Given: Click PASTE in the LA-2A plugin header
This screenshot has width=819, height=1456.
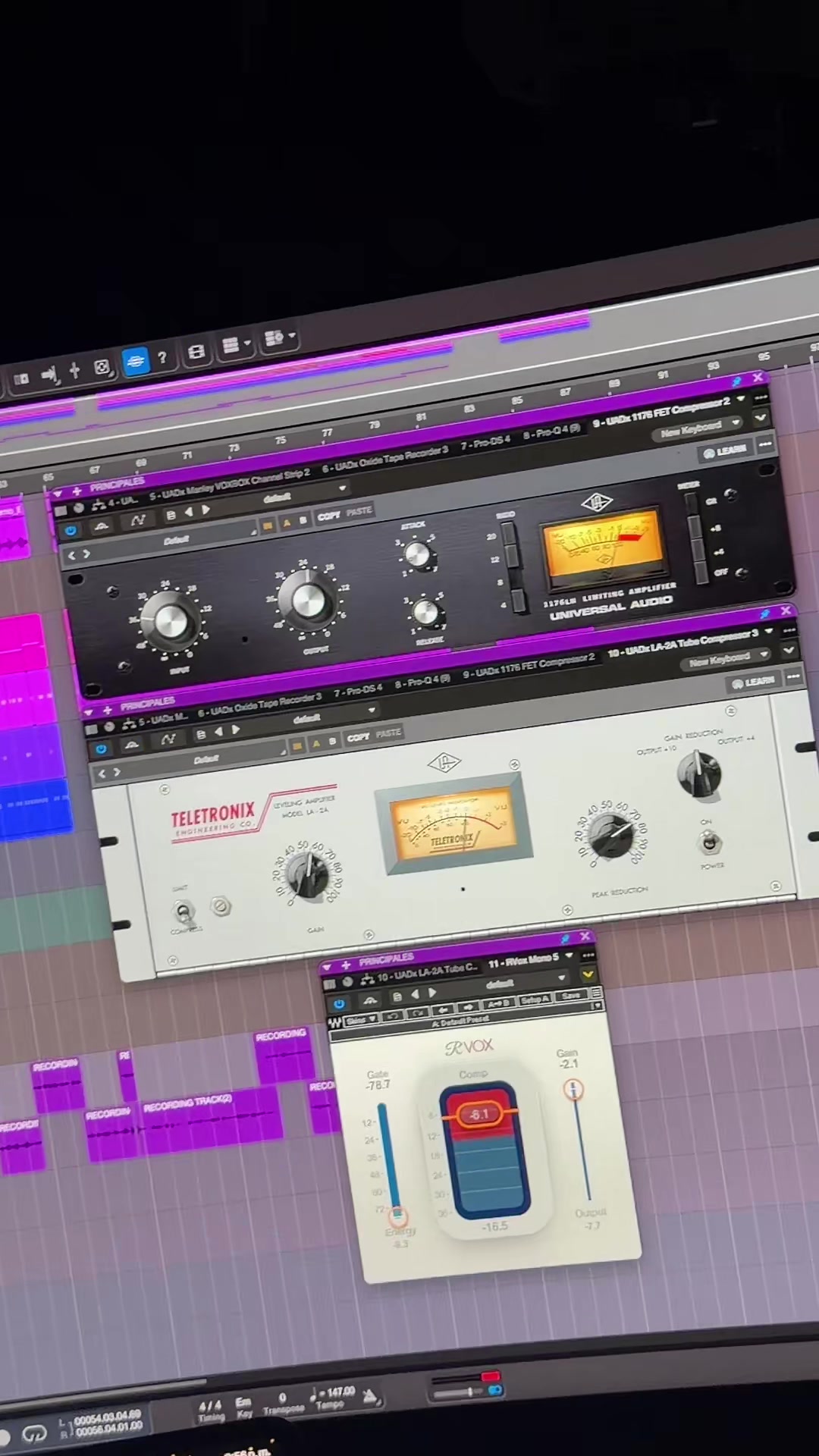Looking at the screenshot, I should 388,733.
